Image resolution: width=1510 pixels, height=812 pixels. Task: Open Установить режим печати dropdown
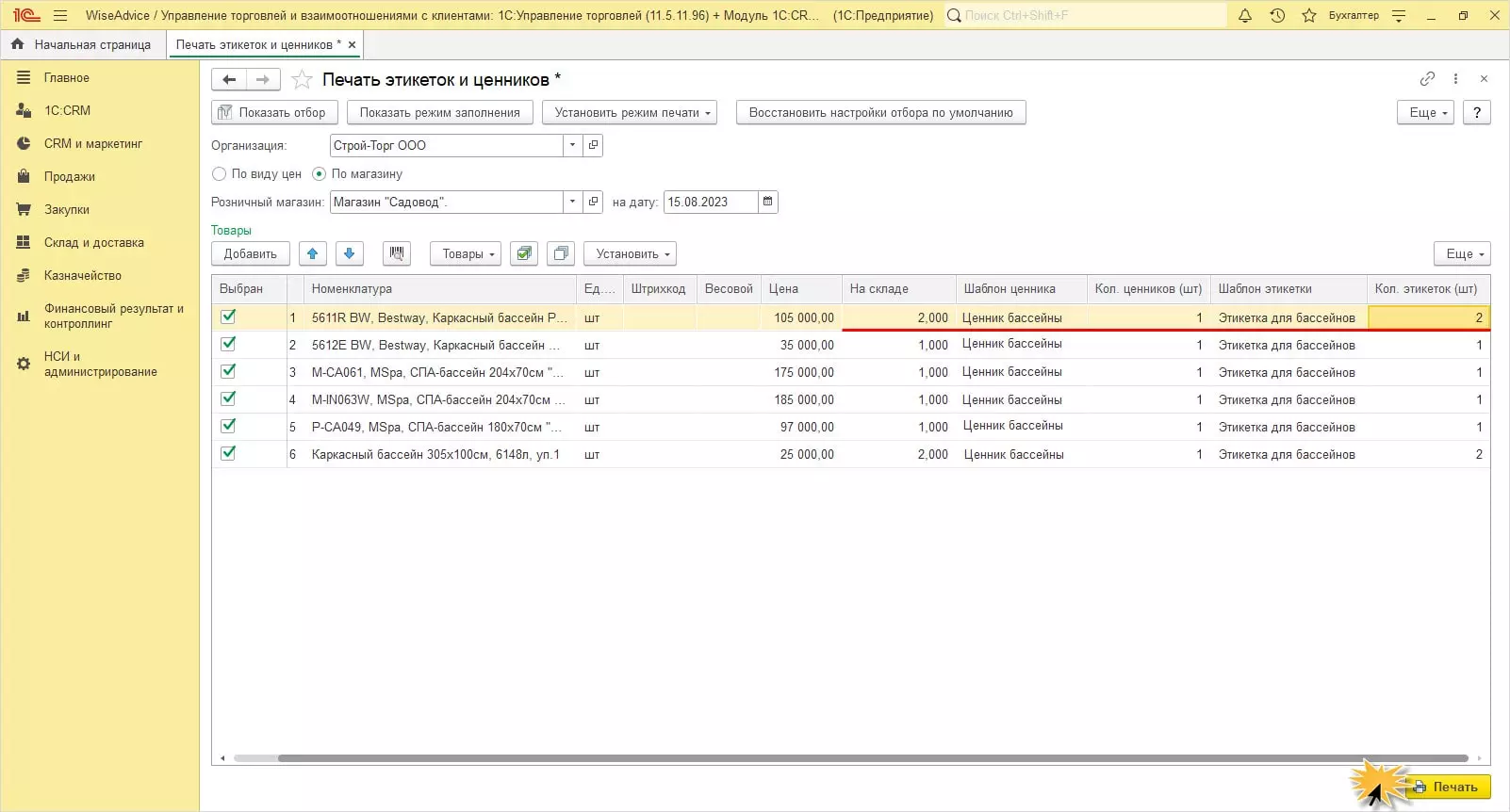630,112
